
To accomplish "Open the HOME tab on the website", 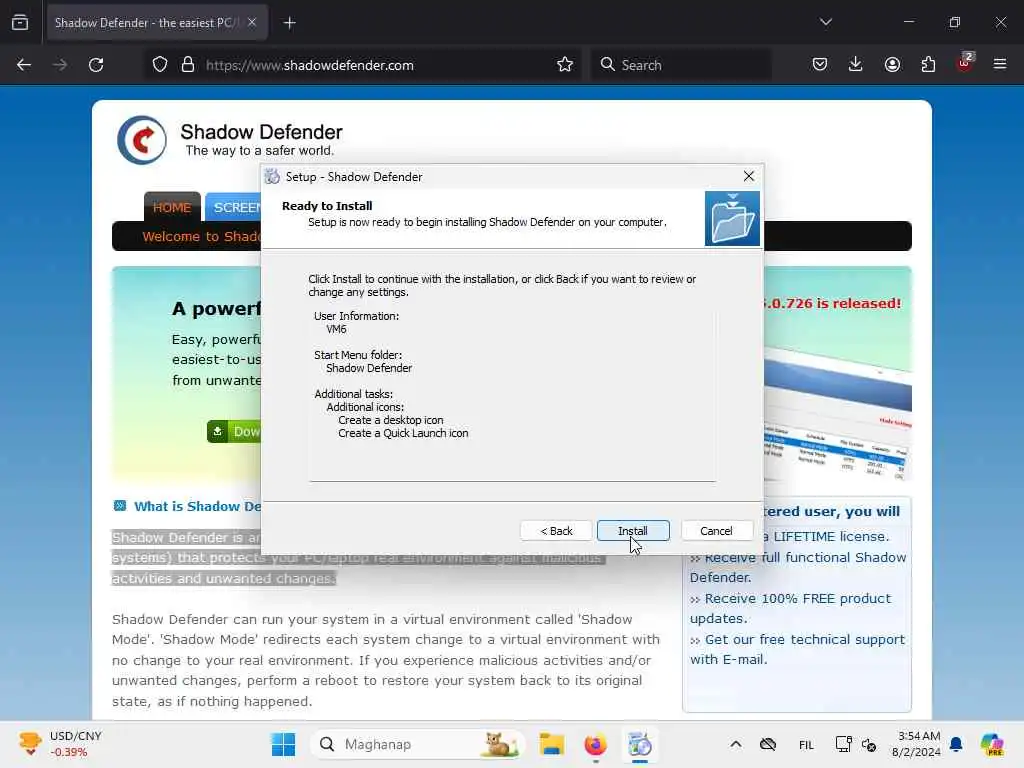I will point(172,208).
